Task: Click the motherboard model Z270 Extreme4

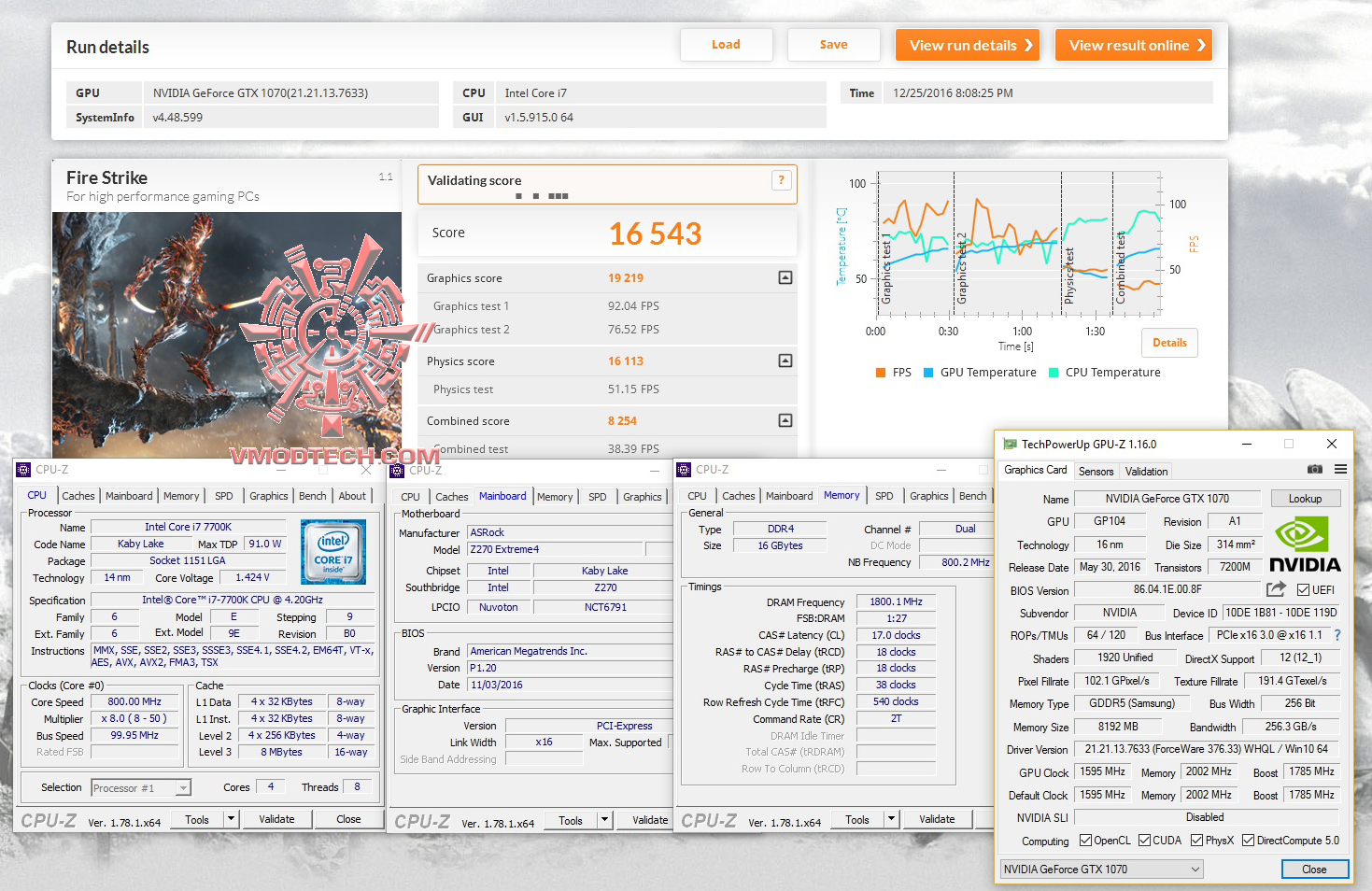Action: click(x=556, y=549)
